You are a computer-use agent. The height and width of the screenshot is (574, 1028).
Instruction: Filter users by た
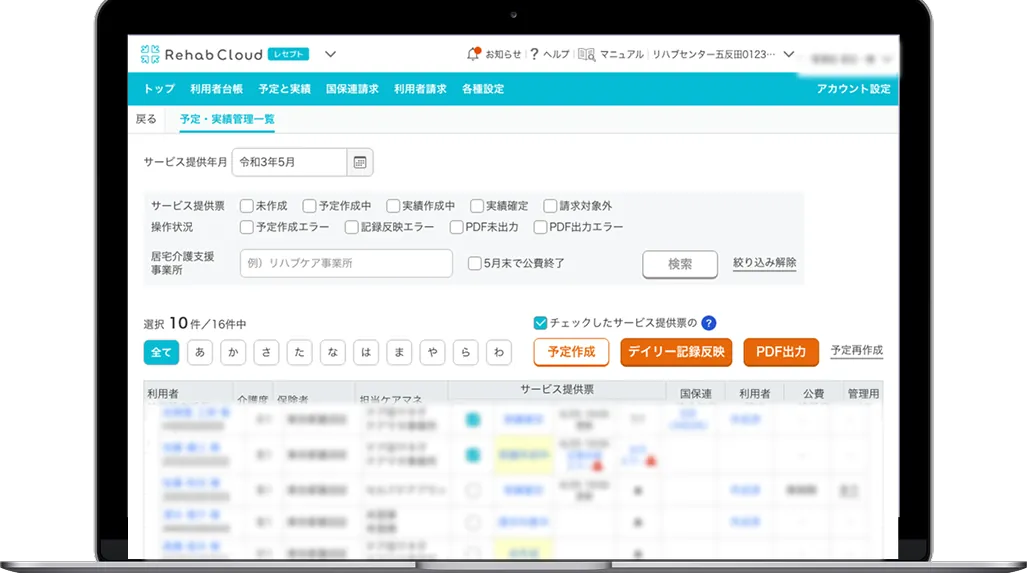point(299,353)
